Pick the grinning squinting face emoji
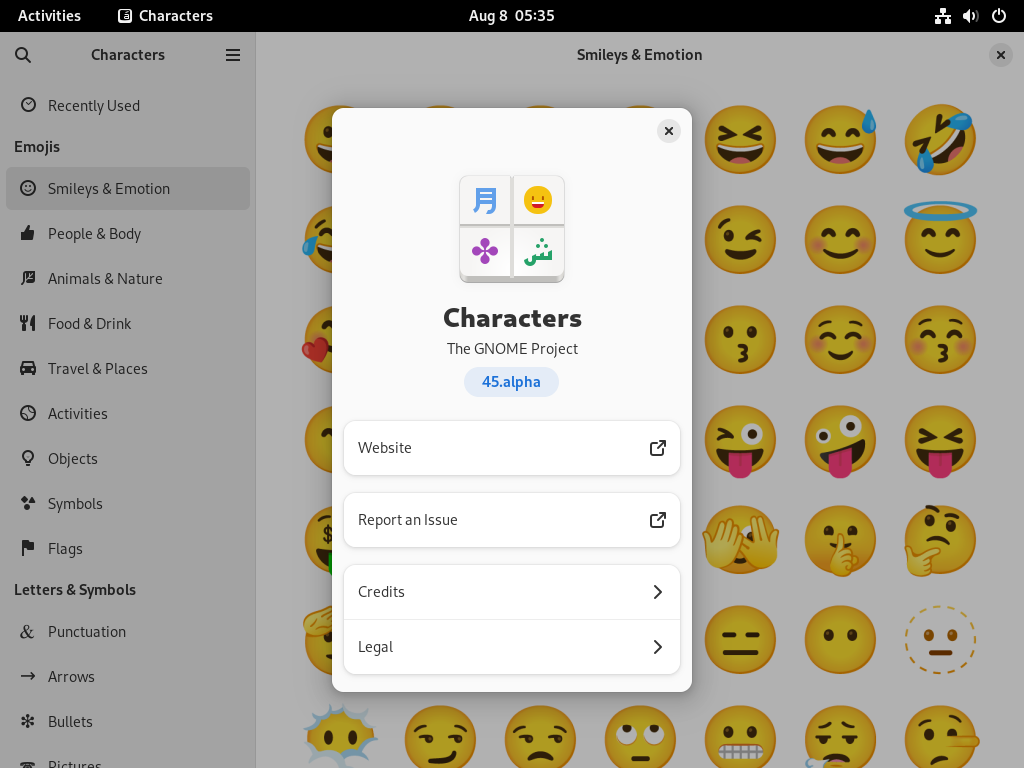 [x=740, y=139]
